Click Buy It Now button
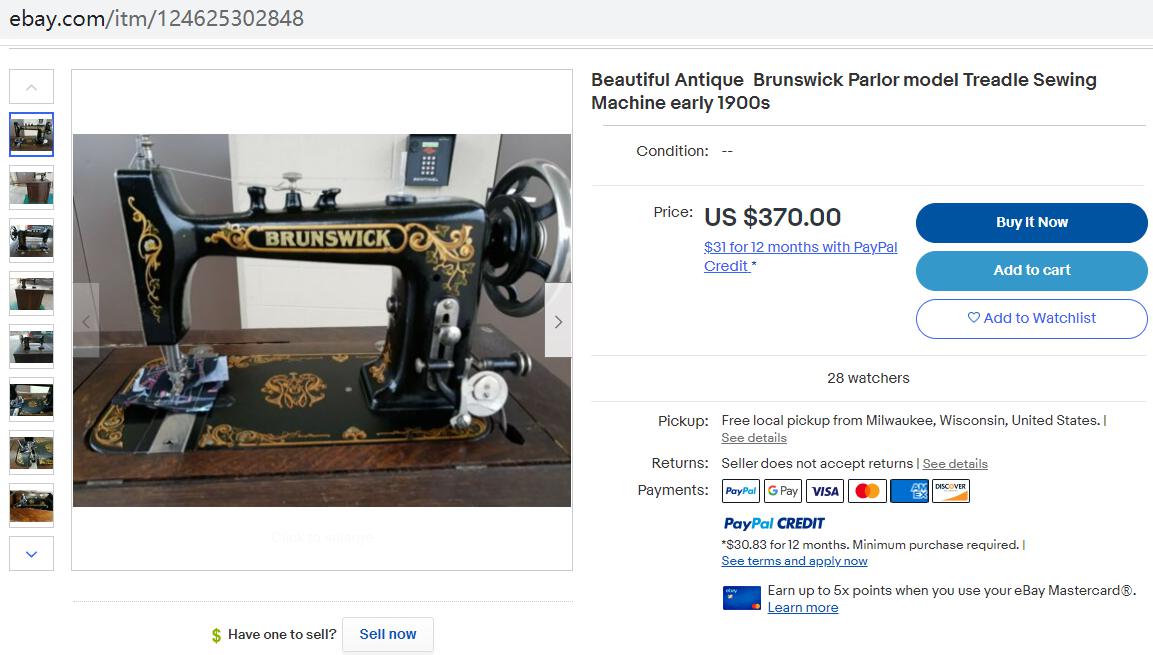The width and height of the screenshot is (1153, 655). (x=1031, y=223)
